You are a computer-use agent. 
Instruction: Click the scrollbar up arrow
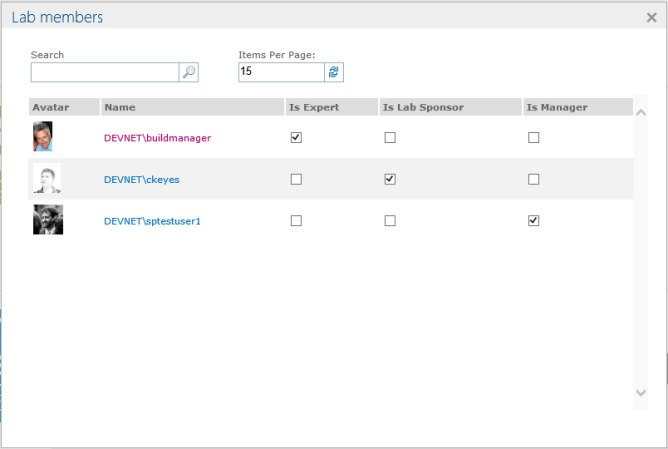pos(641,111)
